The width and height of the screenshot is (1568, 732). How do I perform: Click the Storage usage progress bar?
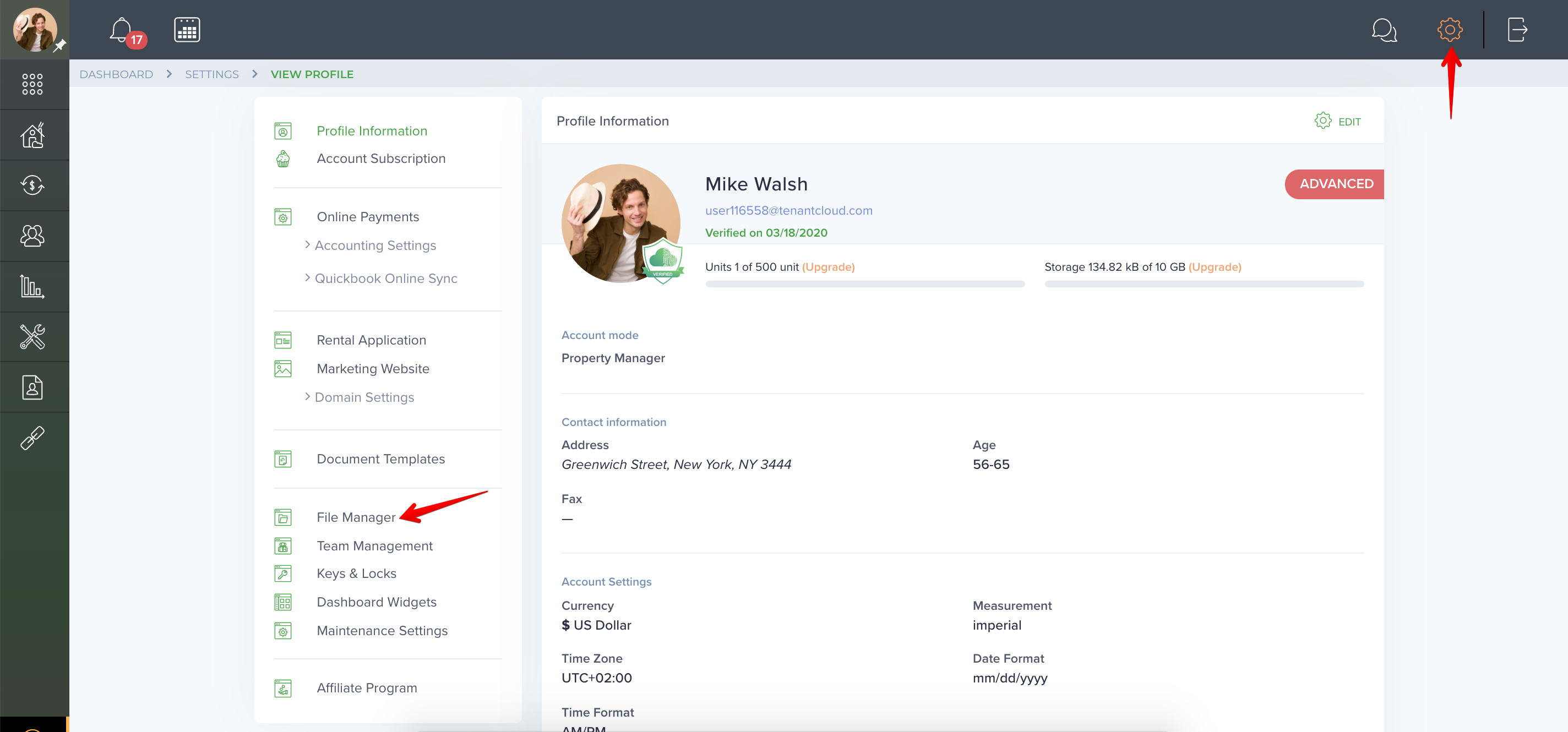coord(1204,284)
